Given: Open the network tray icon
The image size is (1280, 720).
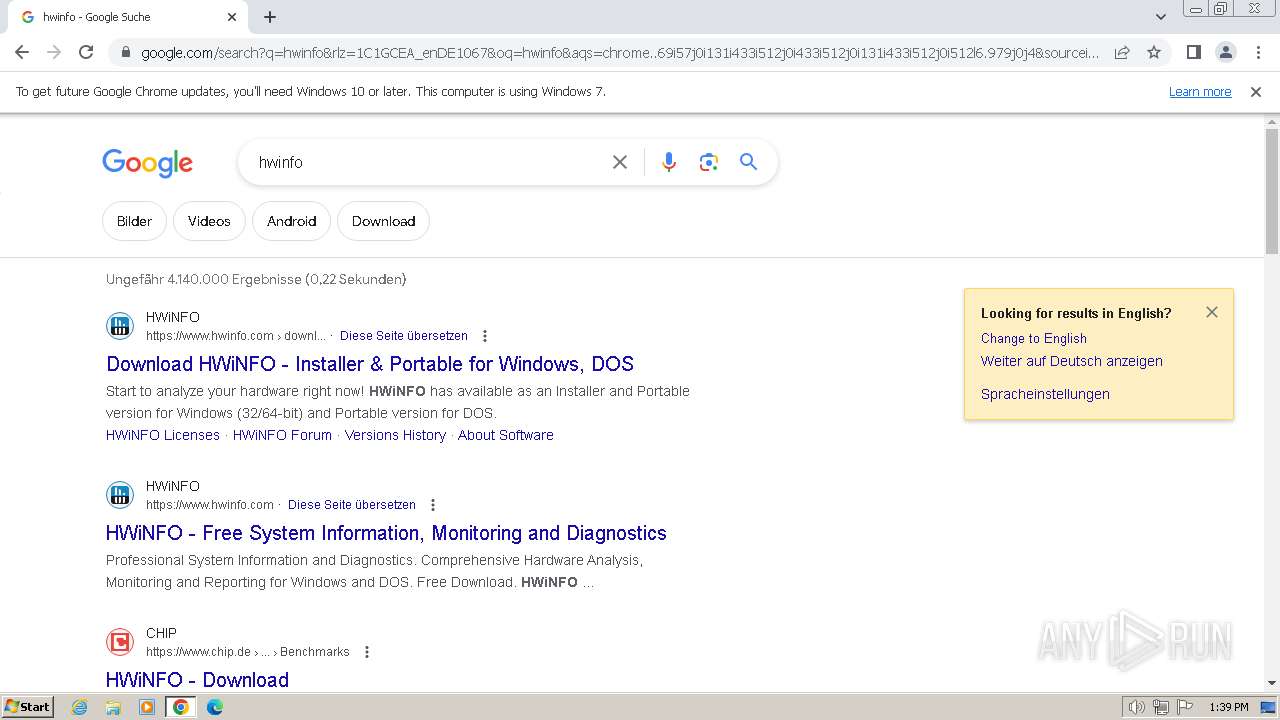Looking at the screenshot, I should (1161, 707).
